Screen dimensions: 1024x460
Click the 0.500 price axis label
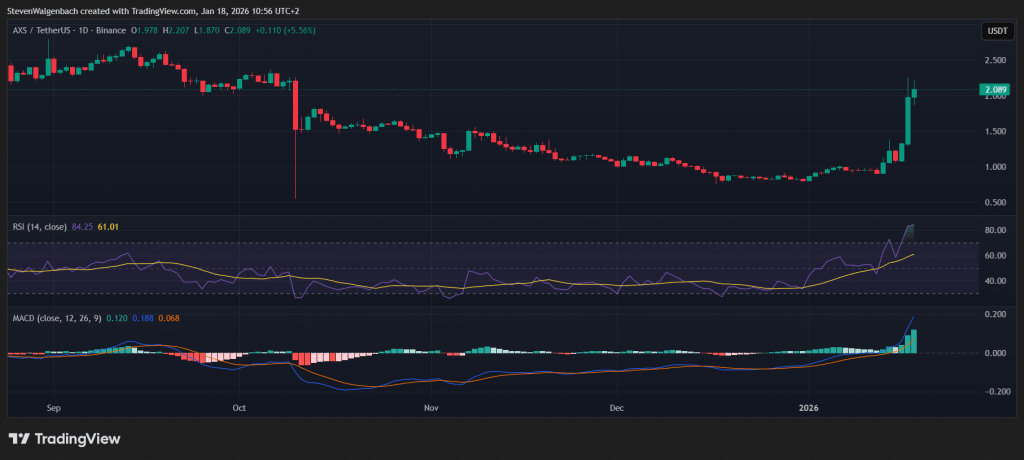997,203
